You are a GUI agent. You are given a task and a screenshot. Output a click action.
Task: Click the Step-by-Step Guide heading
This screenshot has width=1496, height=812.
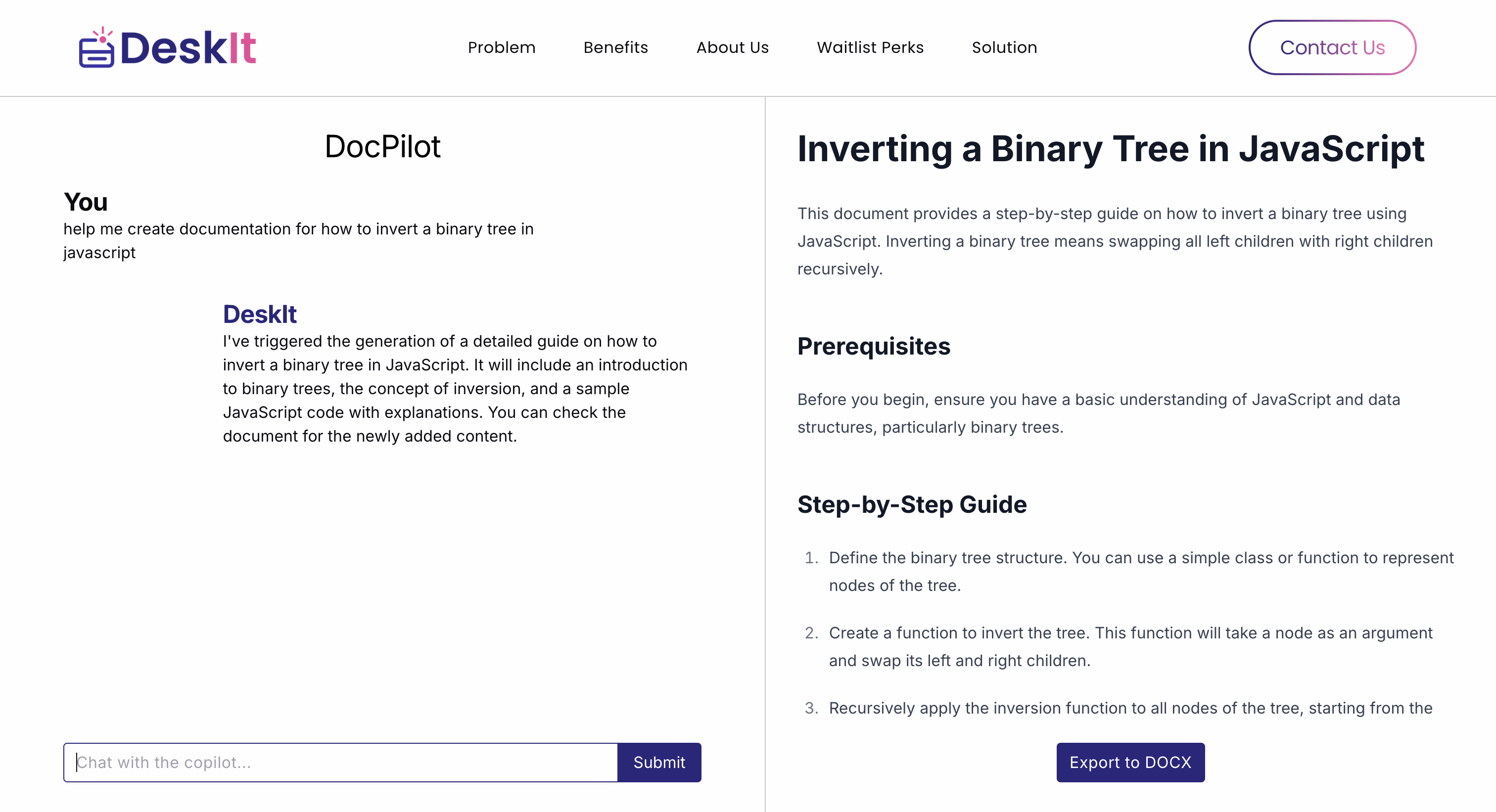coord(912,504)
